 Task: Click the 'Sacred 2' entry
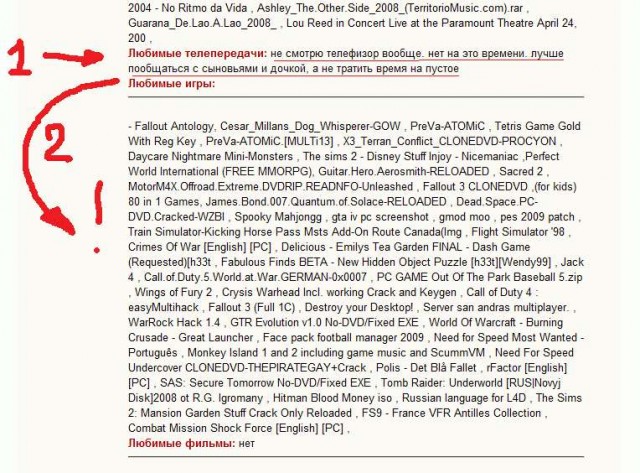point(521,171)
